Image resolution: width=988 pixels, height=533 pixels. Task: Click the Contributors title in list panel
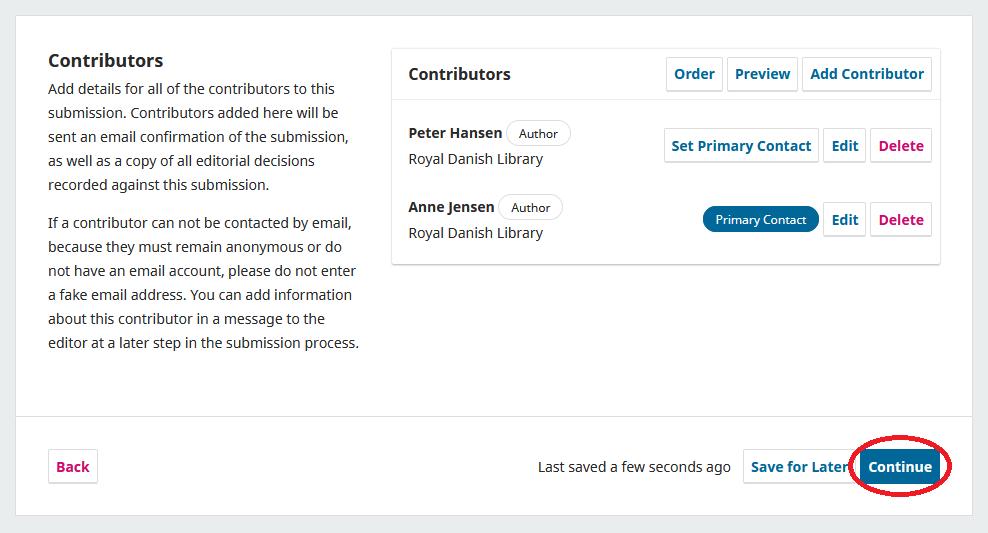click(459, 74)
